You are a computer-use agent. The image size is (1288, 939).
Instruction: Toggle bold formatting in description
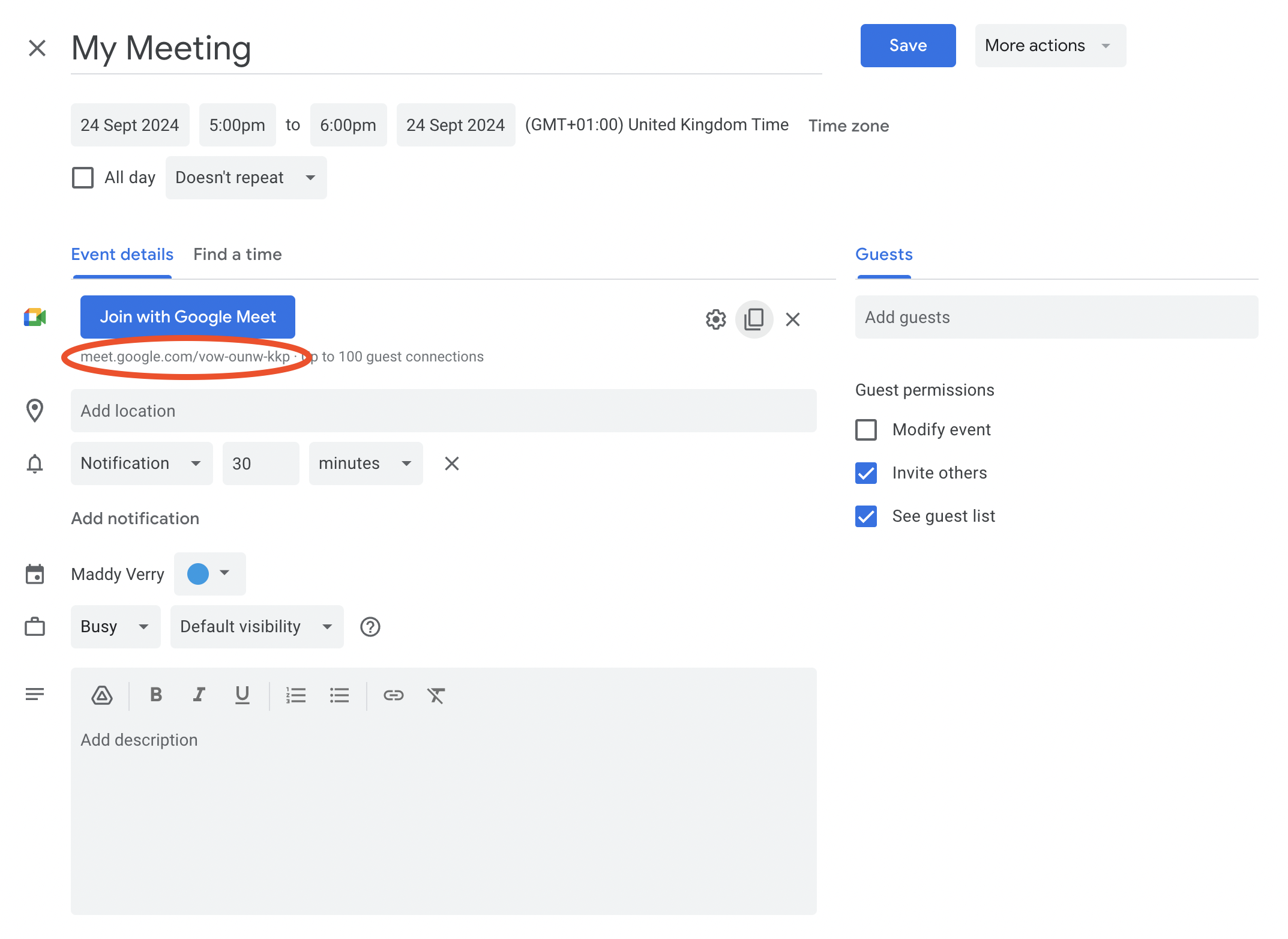coord(156,695)
